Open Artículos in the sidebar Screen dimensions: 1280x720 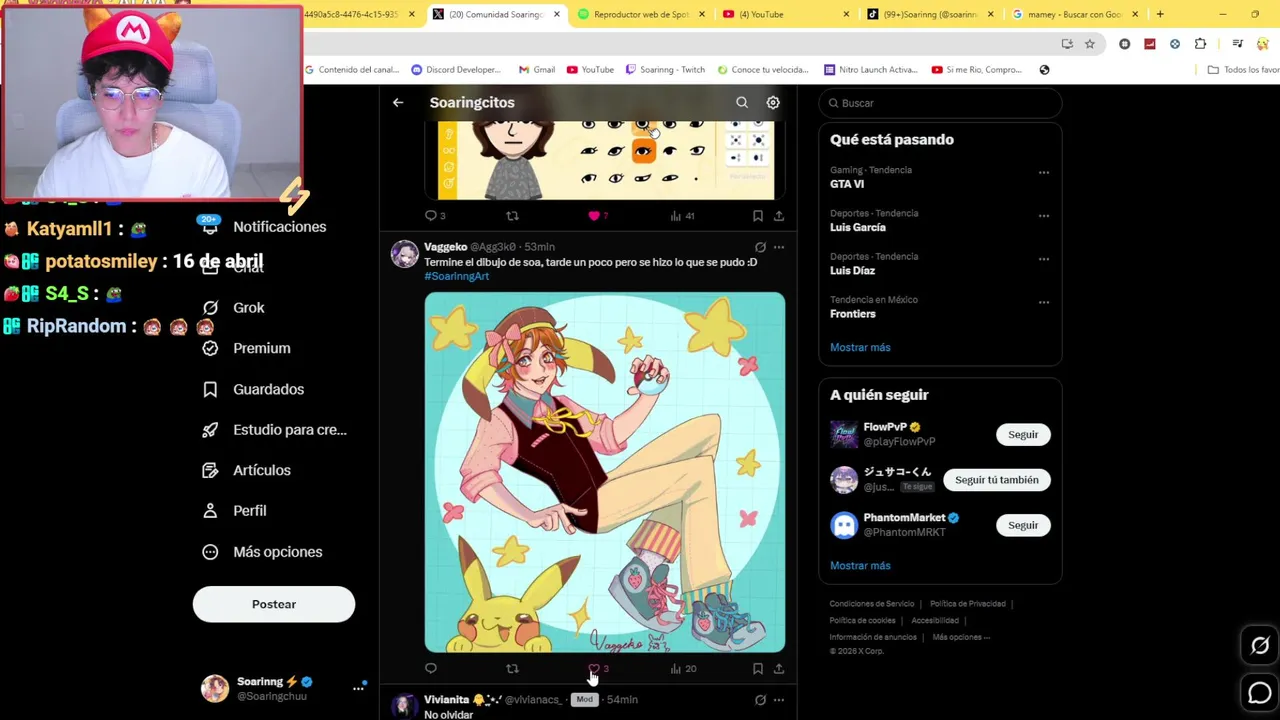point(246,470)
